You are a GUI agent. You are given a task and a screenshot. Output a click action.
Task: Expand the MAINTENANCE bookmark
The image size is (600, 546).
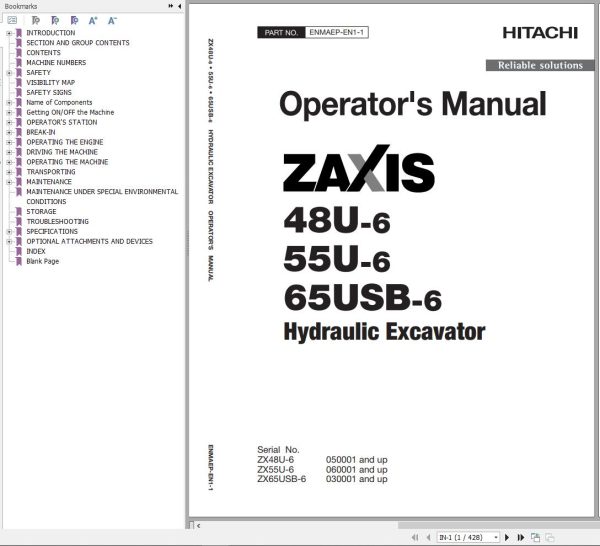pyautogui.click(x=9, y=183)
